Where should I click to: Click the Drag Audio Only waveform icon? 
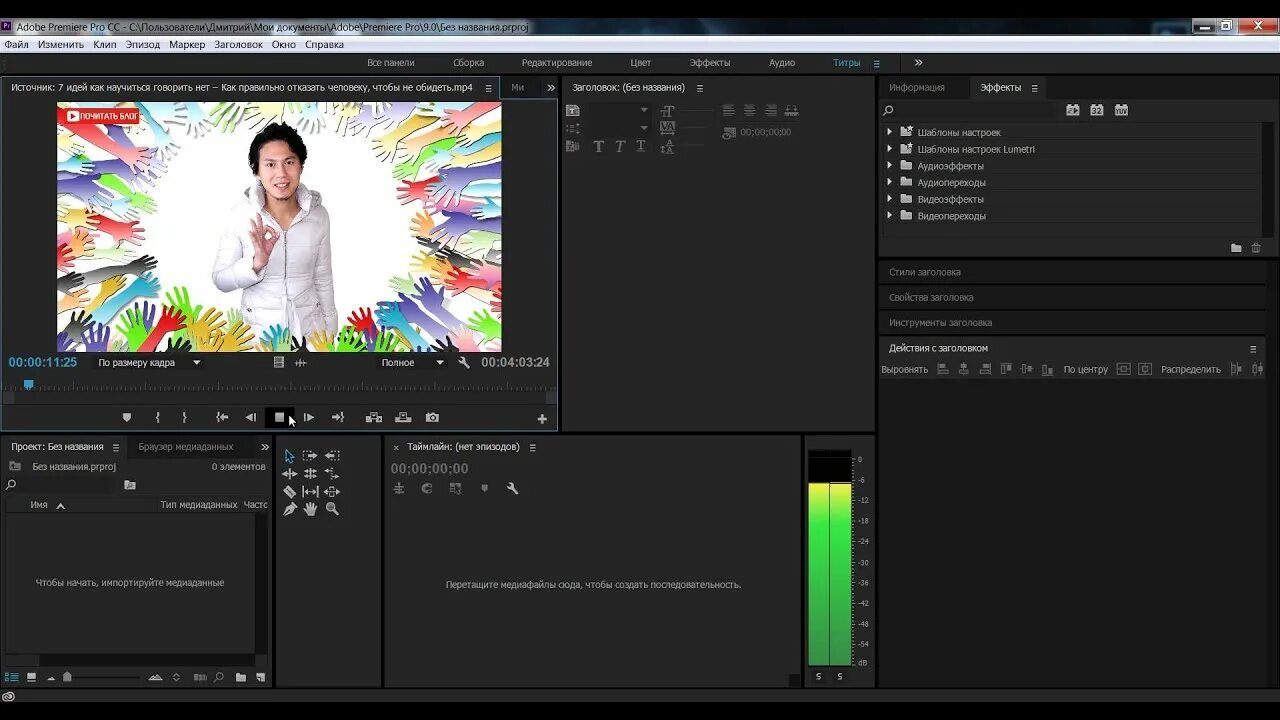coord(300,363)
